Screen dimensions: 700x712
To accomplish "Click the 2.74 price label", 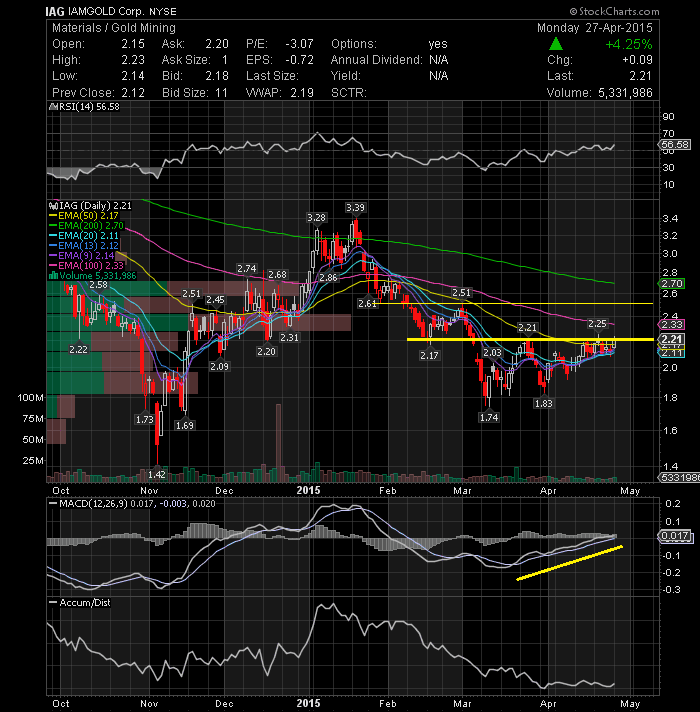I will pos(247,269).
